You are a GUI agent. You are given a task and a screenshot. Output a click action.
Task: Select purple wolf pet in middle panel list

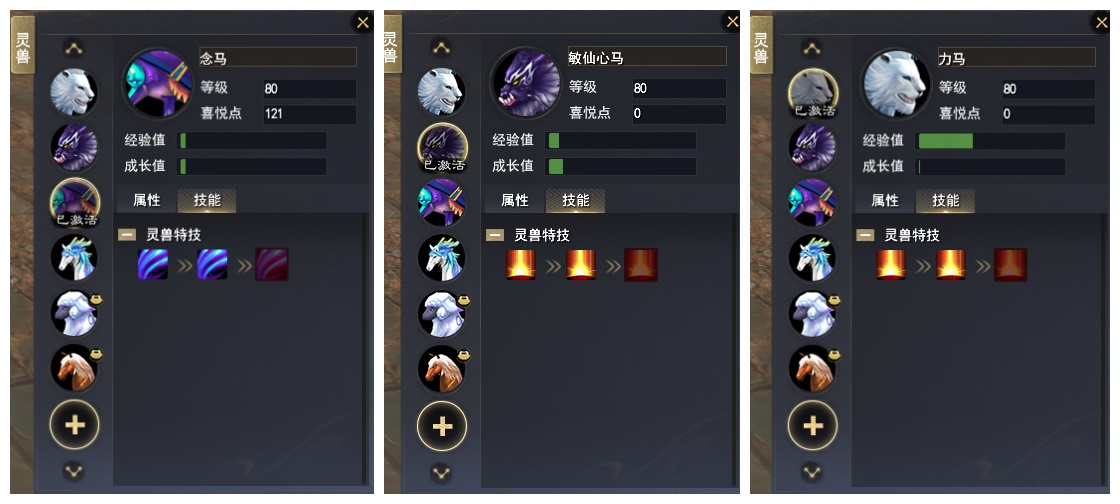click(442, 147)
